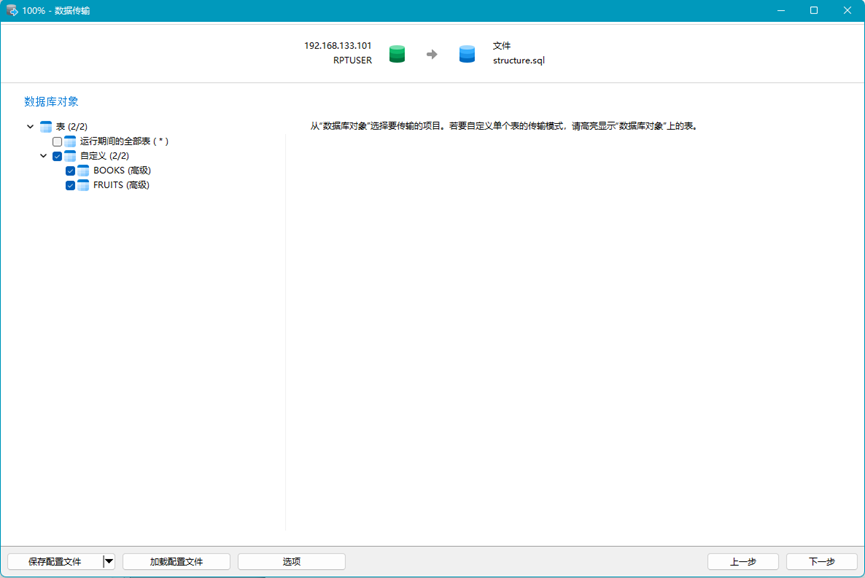865x578 pixels.
Task: Maximize the 数据传输 window
Action: coord(814,10)
